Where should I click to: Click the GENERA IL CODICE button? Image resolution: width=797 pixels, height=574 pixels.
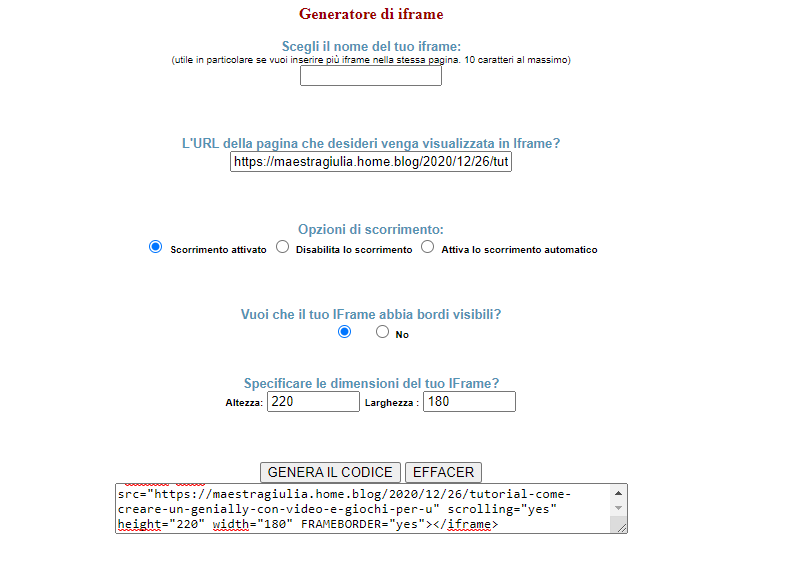click(x=330, y=472)
